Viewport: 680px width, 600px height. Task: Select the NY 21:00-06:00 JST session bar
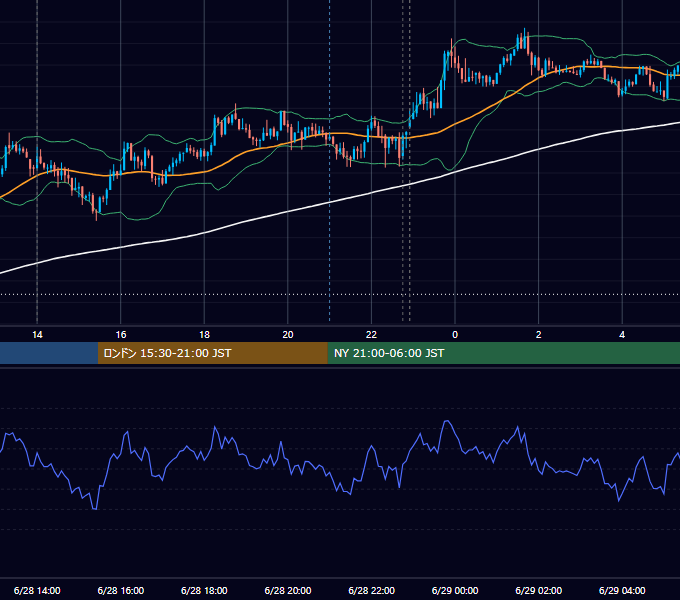click(x=503, y=353)
